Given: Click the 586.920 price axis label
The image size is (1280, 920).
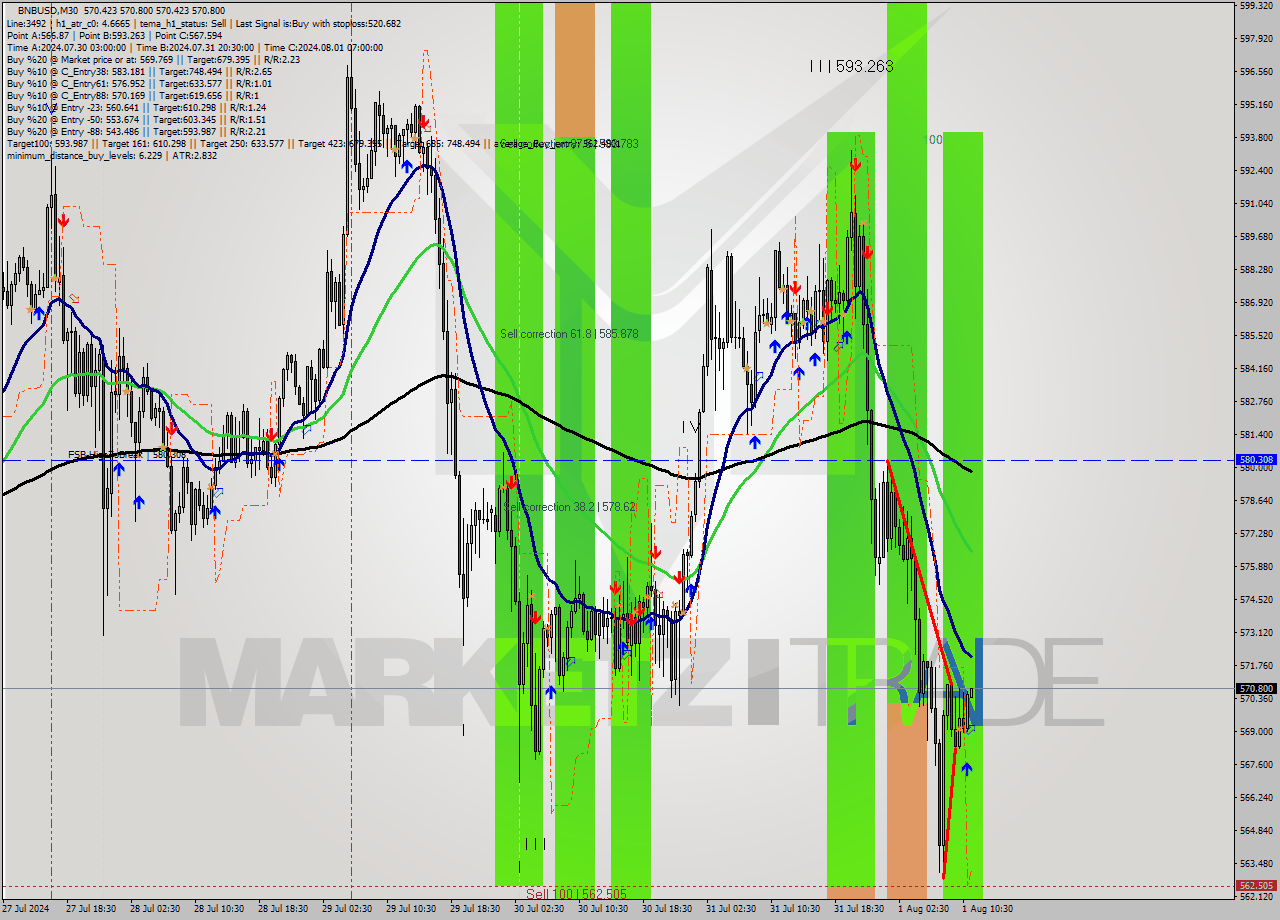Looking at the screenshot, I should click(1256, 302).
